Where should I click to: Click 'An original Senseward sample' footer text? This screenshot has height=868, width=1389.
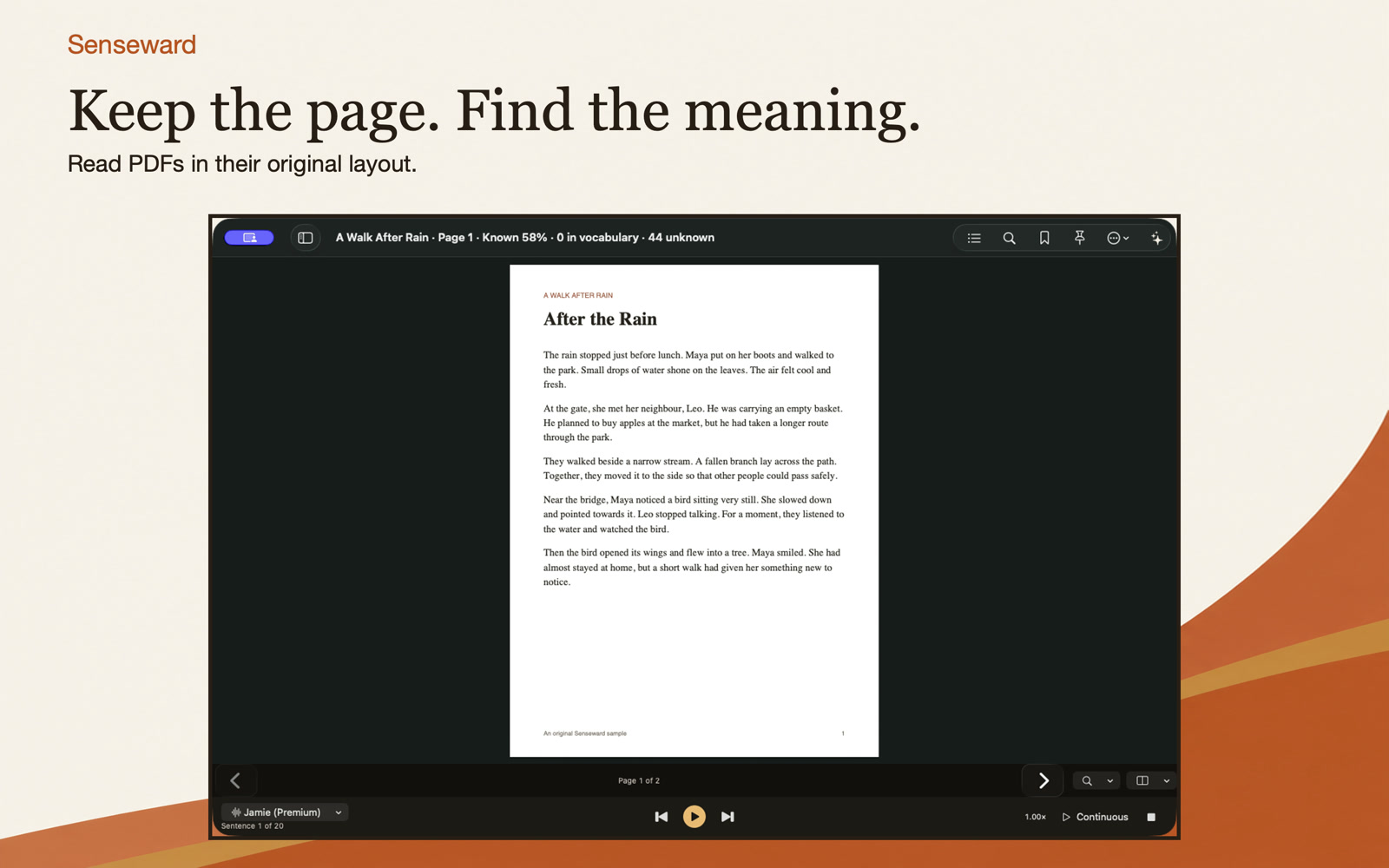pos(585,733)
